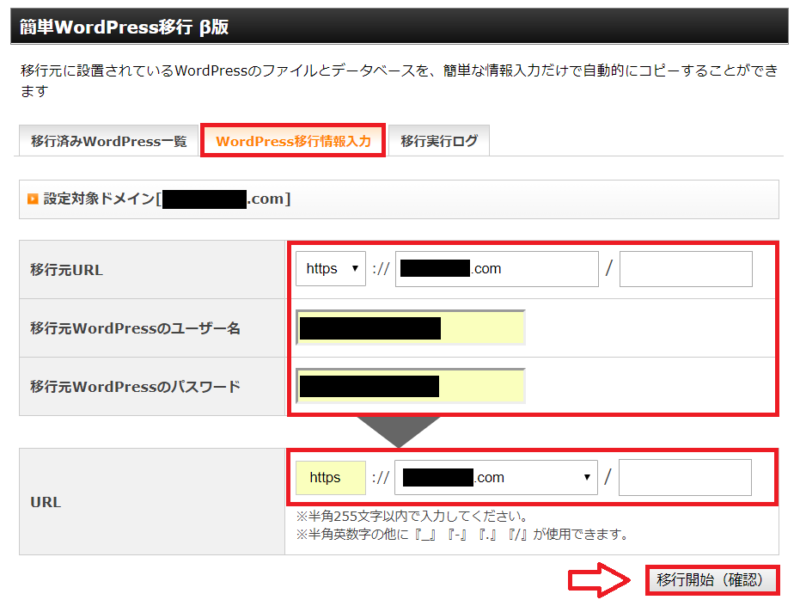
Task: Expand the https protocol dropdown for 移行元URL
Action: 331,268
